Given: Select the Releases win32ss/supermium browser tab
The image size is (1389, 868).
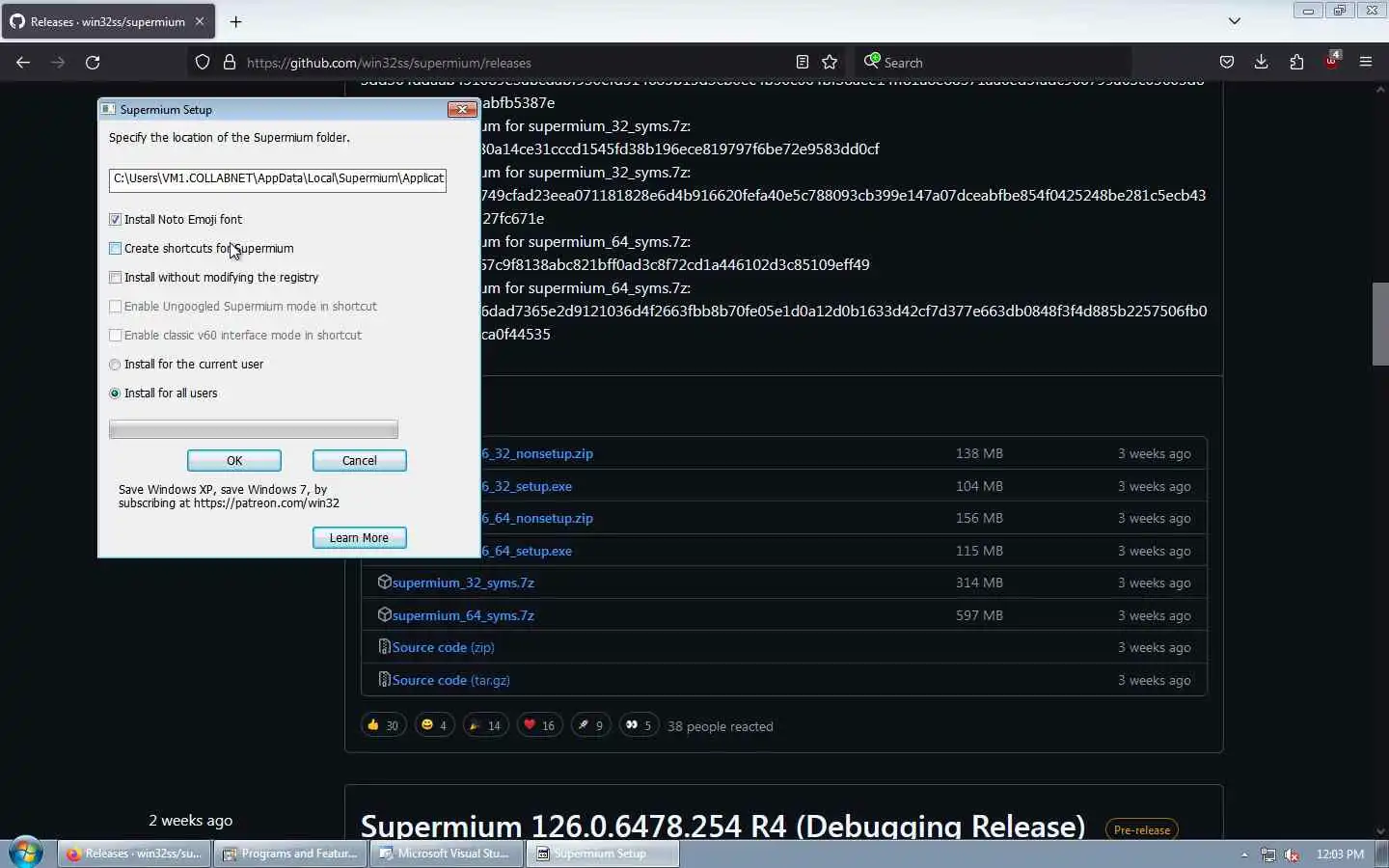Looking at the screenshot, I should [x=108, y=21].
